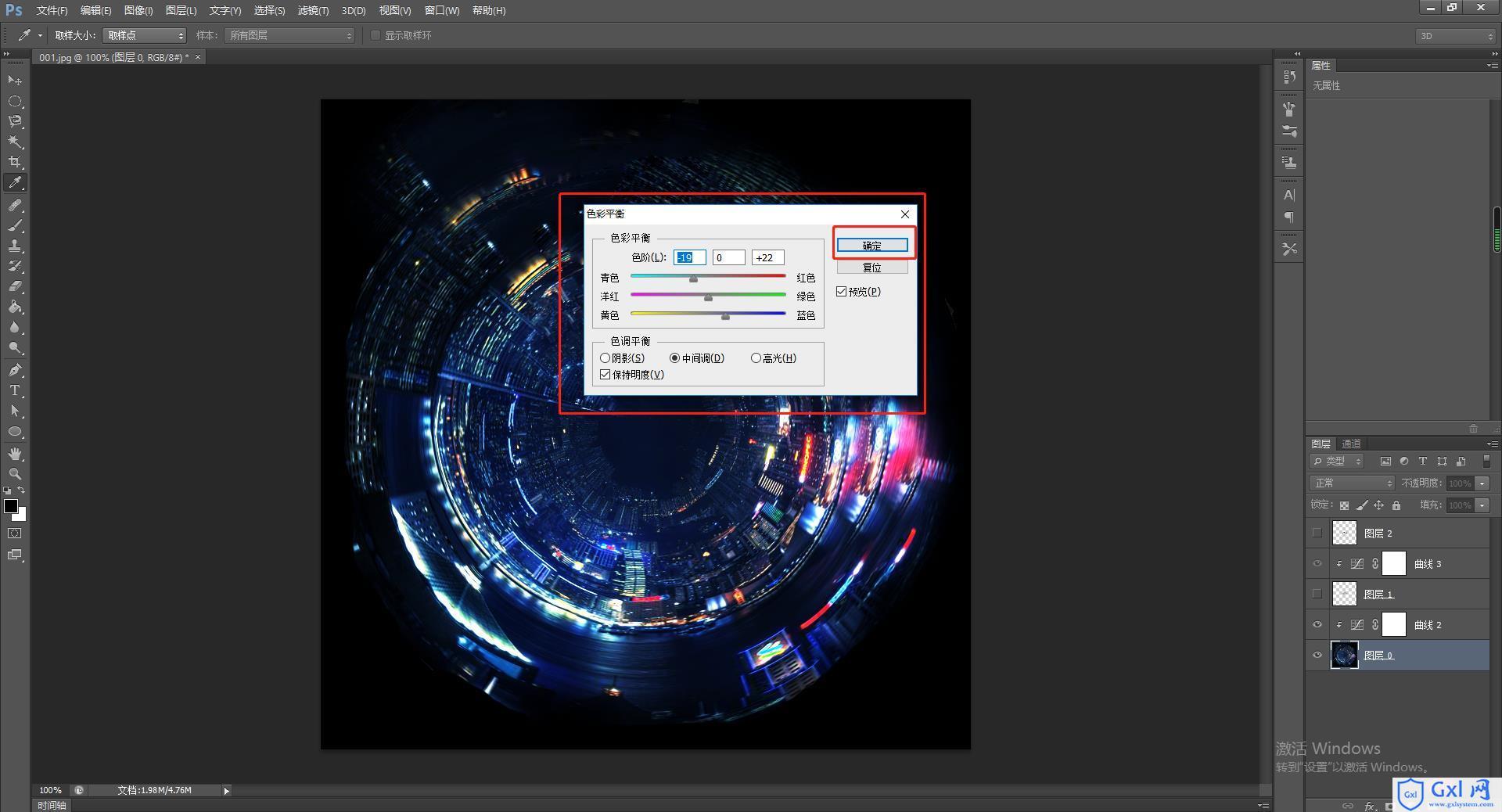Screen dimensions: 1502x812
Task: Hide the 曲线 2 layer
Action: click(1317, 624)
